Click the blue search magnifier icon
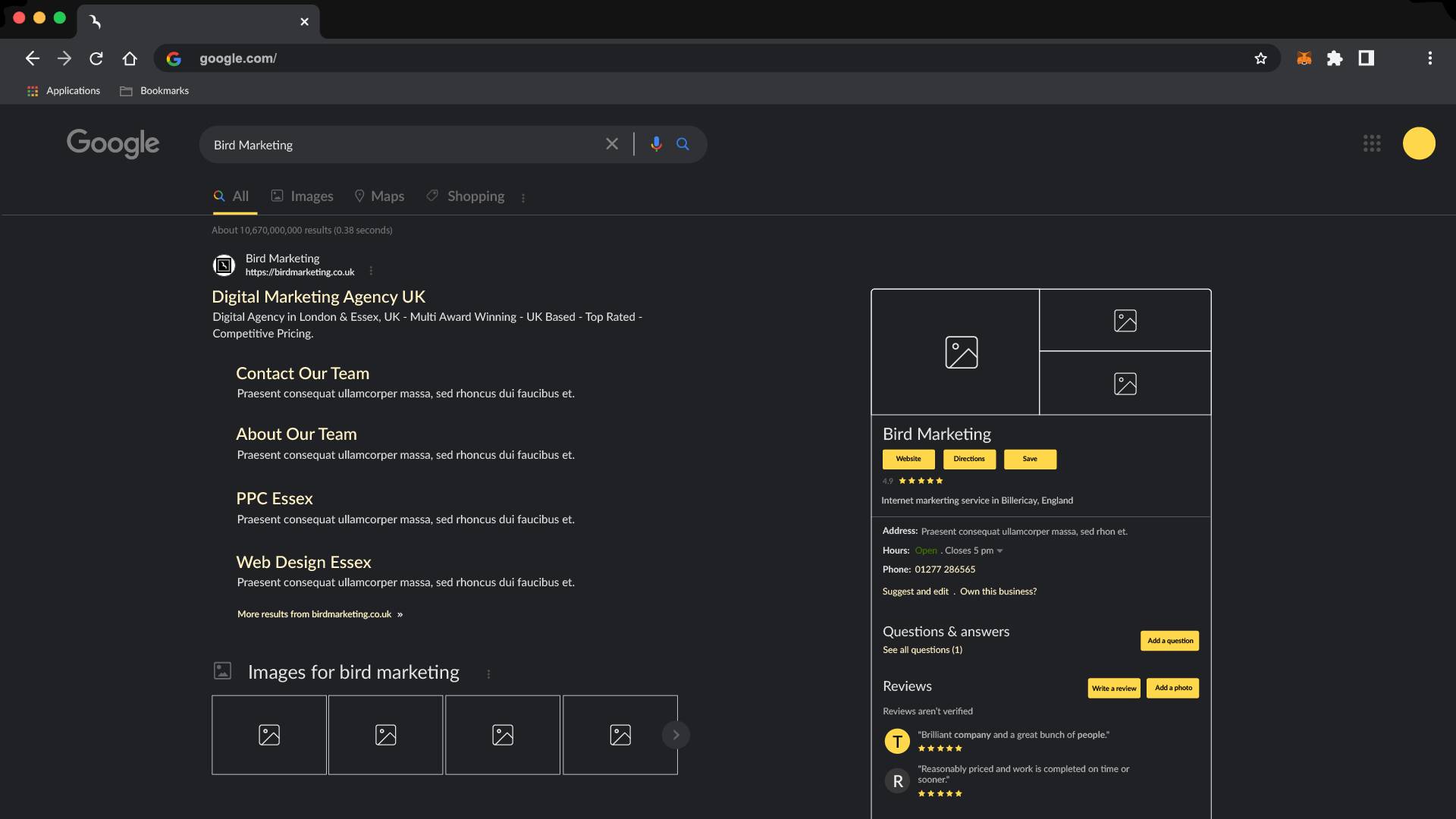Screen dimensions: 1456x819 pos(682,144)
